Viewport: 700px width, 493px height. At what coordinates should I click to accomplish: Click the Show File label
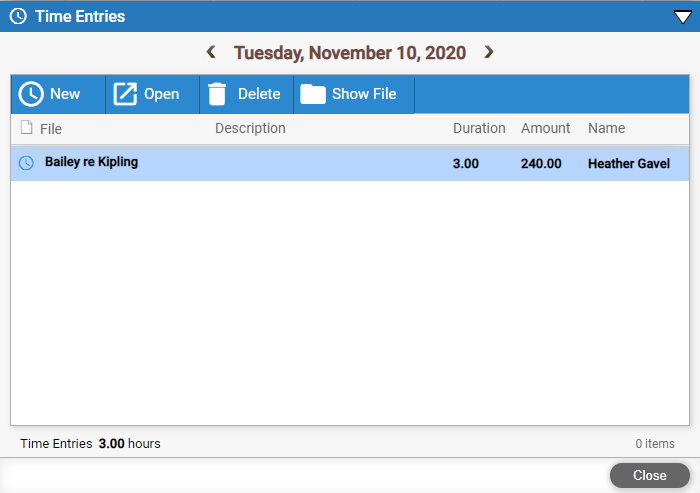(x=364, y=94)
